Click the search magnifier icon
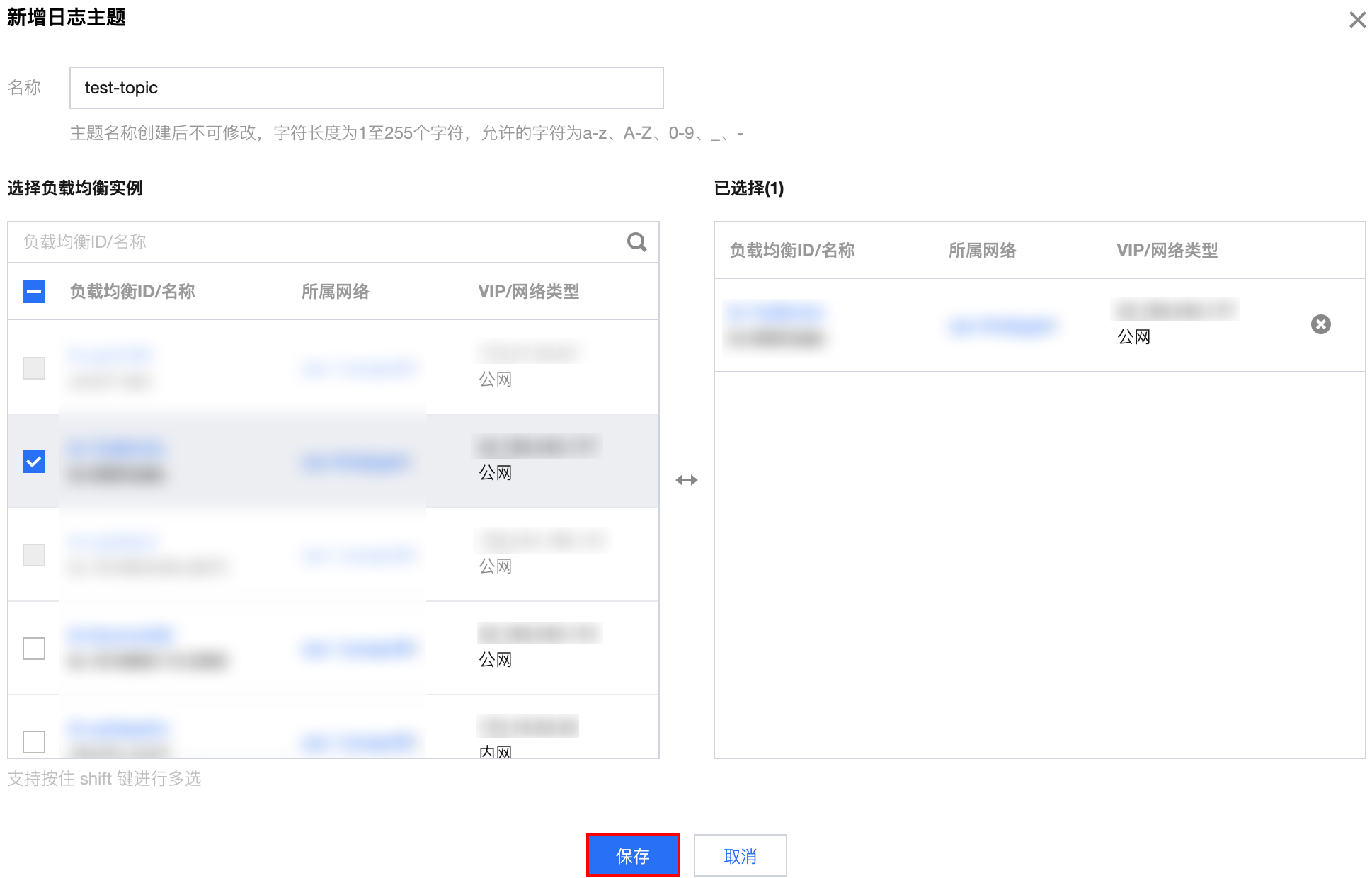 click(636, 242)
